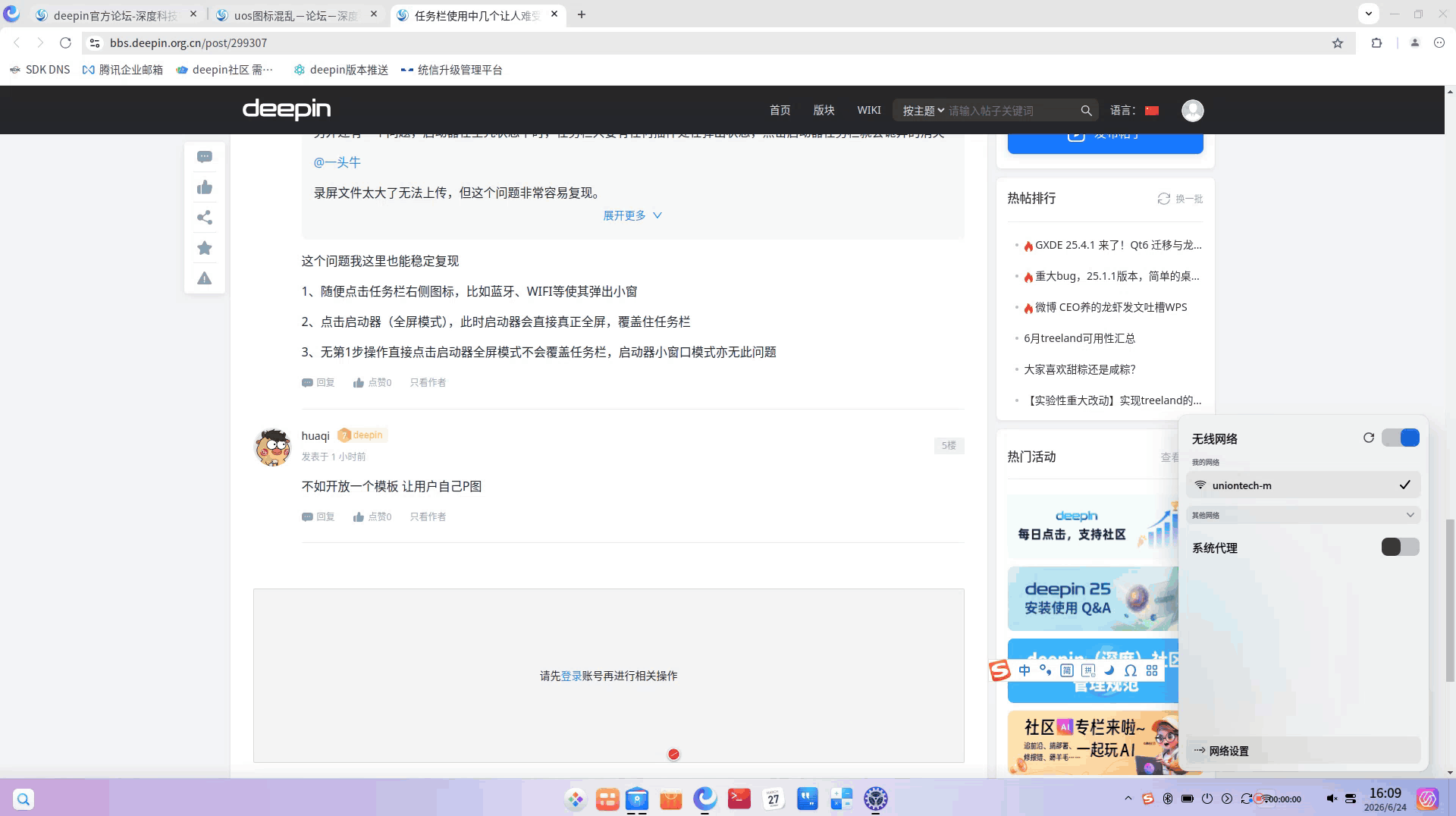This screenshot has height=816, width=1456.
Task: Click the Bluetooth icon in the system tray
Action: 1168,799
